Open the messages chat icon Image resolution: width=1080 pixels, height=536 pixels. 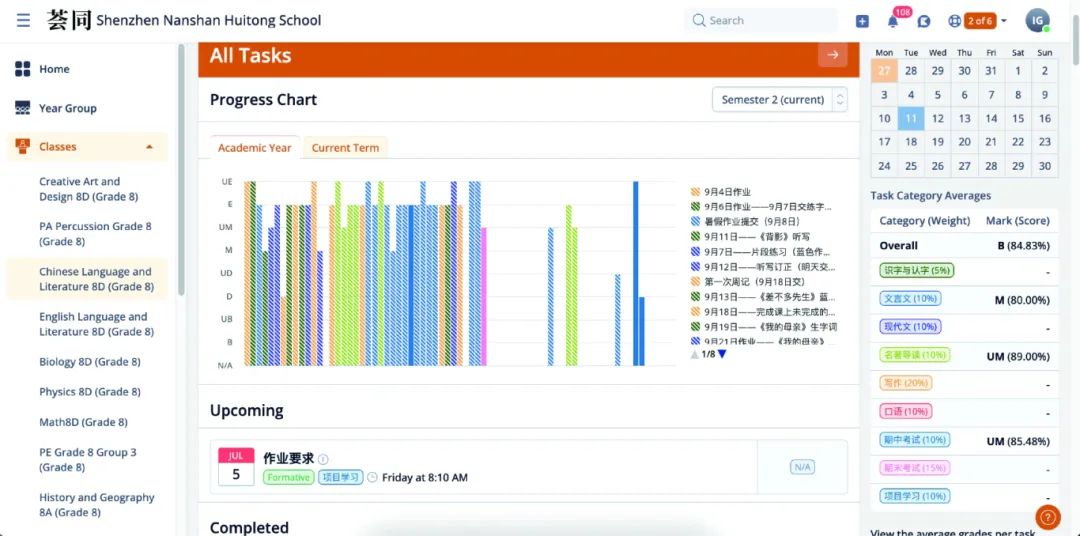[924, 21]
